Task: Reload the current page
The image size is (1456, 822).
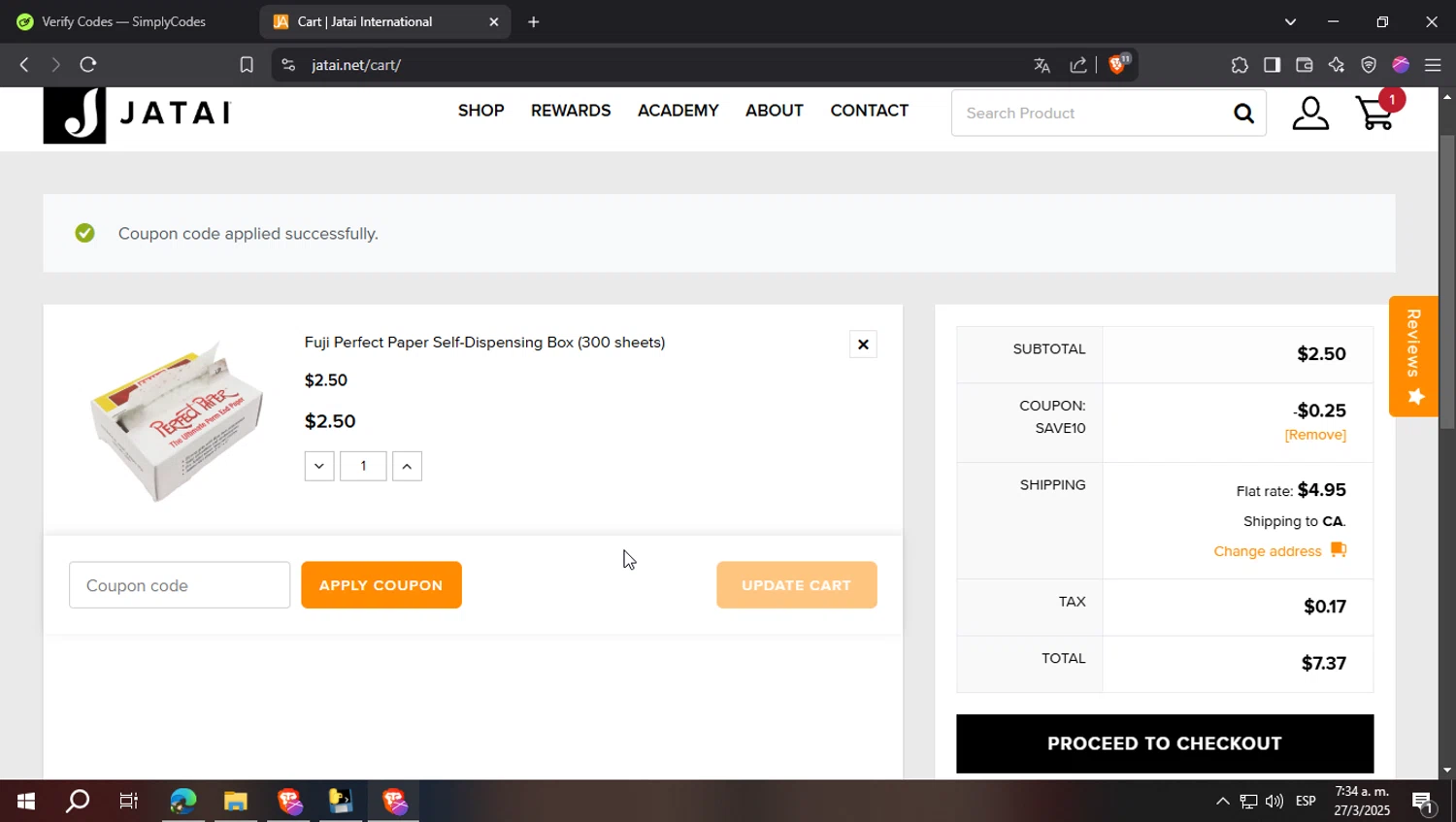Action: 88,65
